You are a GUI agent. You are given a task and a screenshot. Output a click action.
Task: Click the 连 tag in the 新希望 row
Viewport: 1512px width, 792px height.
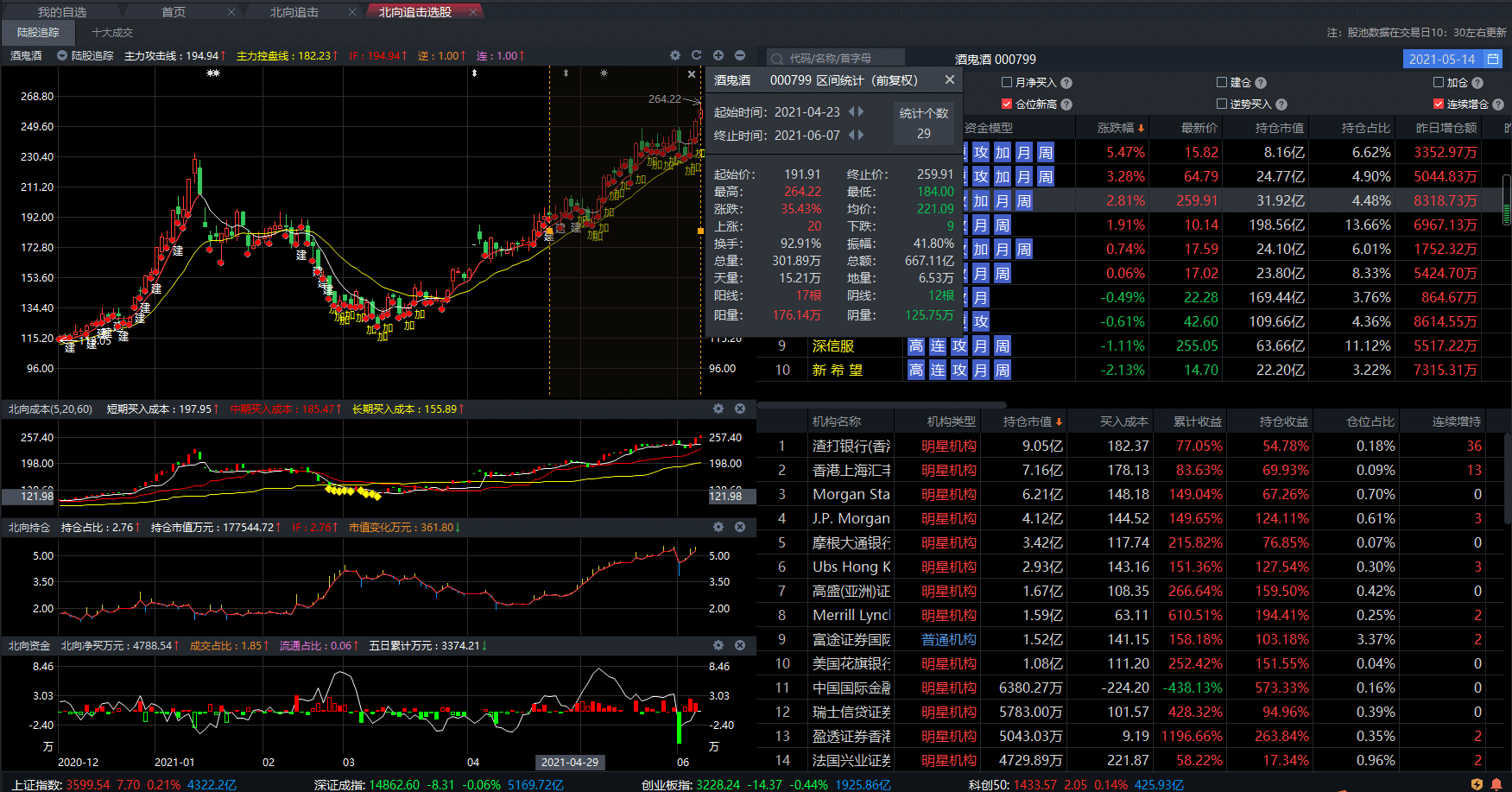938,371
